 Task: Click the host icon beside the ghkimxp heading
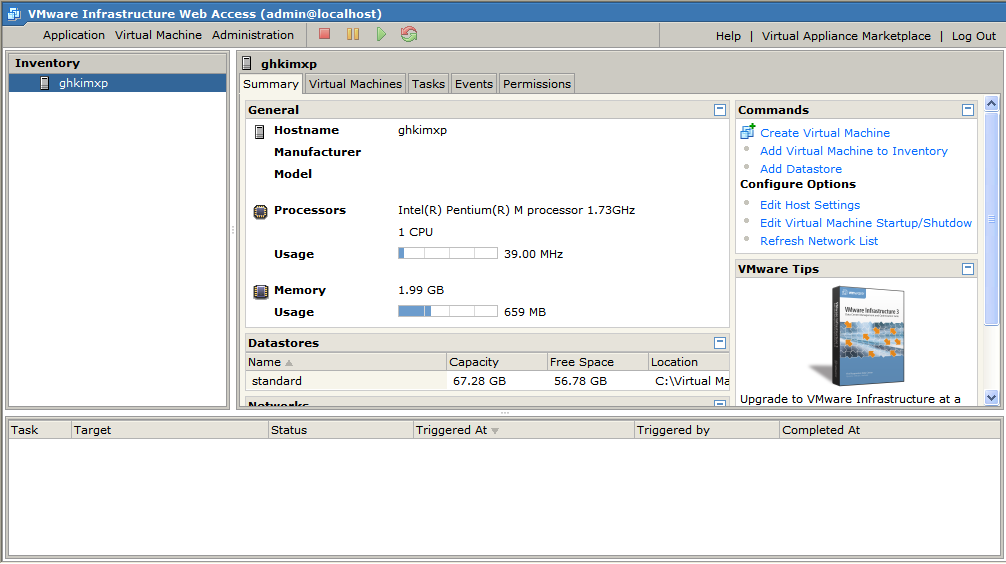click(246, 63)
